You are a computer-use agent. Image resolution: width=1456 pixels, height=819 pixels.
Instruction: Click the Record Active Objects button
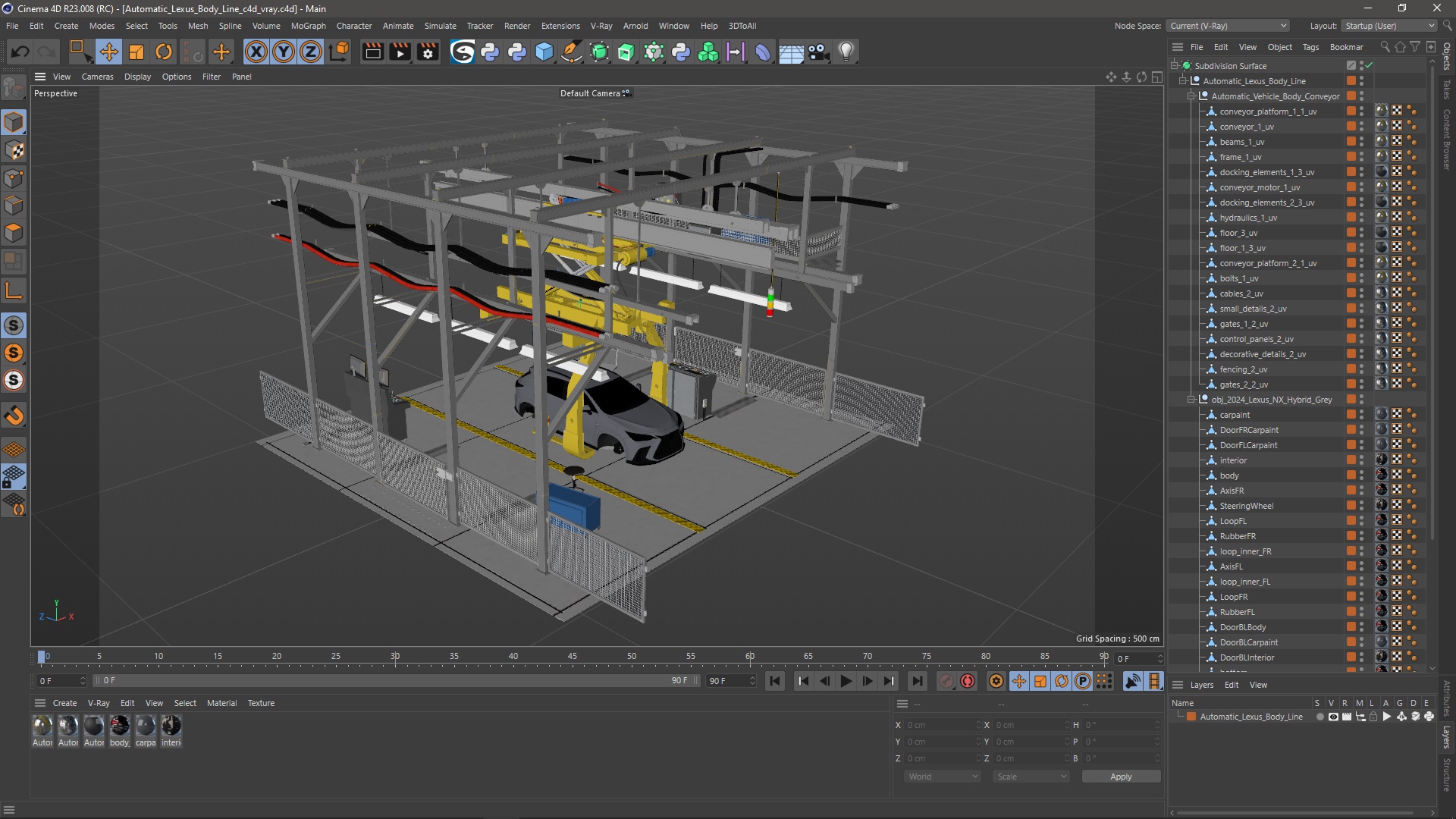tap(946, 681)
